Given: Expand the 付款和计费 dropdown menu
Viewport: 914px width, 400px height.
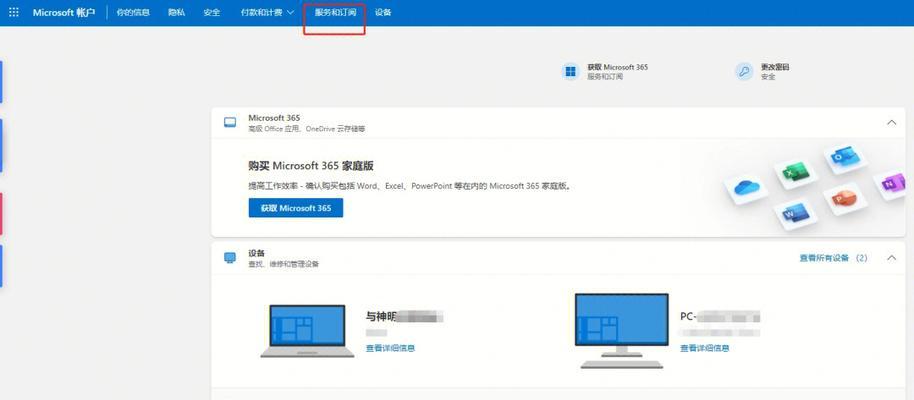Looking at the screenshot, I should coord(268,12).
